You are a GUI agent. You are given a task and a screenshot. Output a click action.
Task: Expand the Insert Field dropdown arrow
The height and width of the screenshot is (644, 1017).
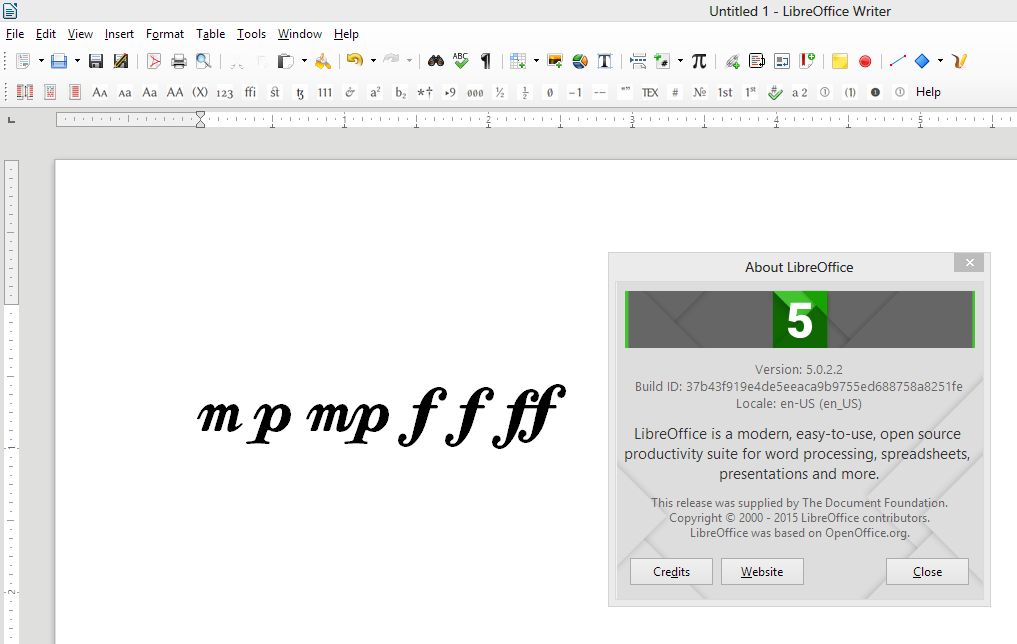tap(680, 61)
